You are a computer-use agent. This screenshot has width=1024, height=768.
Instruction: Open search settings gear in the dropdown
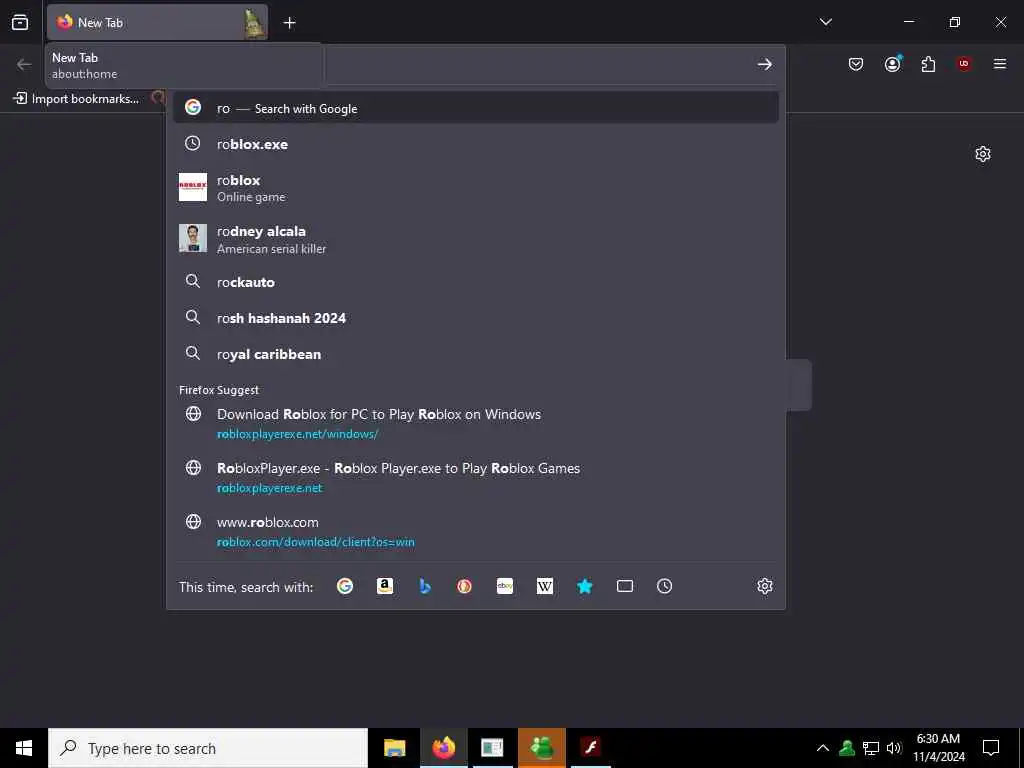(765, 586)
